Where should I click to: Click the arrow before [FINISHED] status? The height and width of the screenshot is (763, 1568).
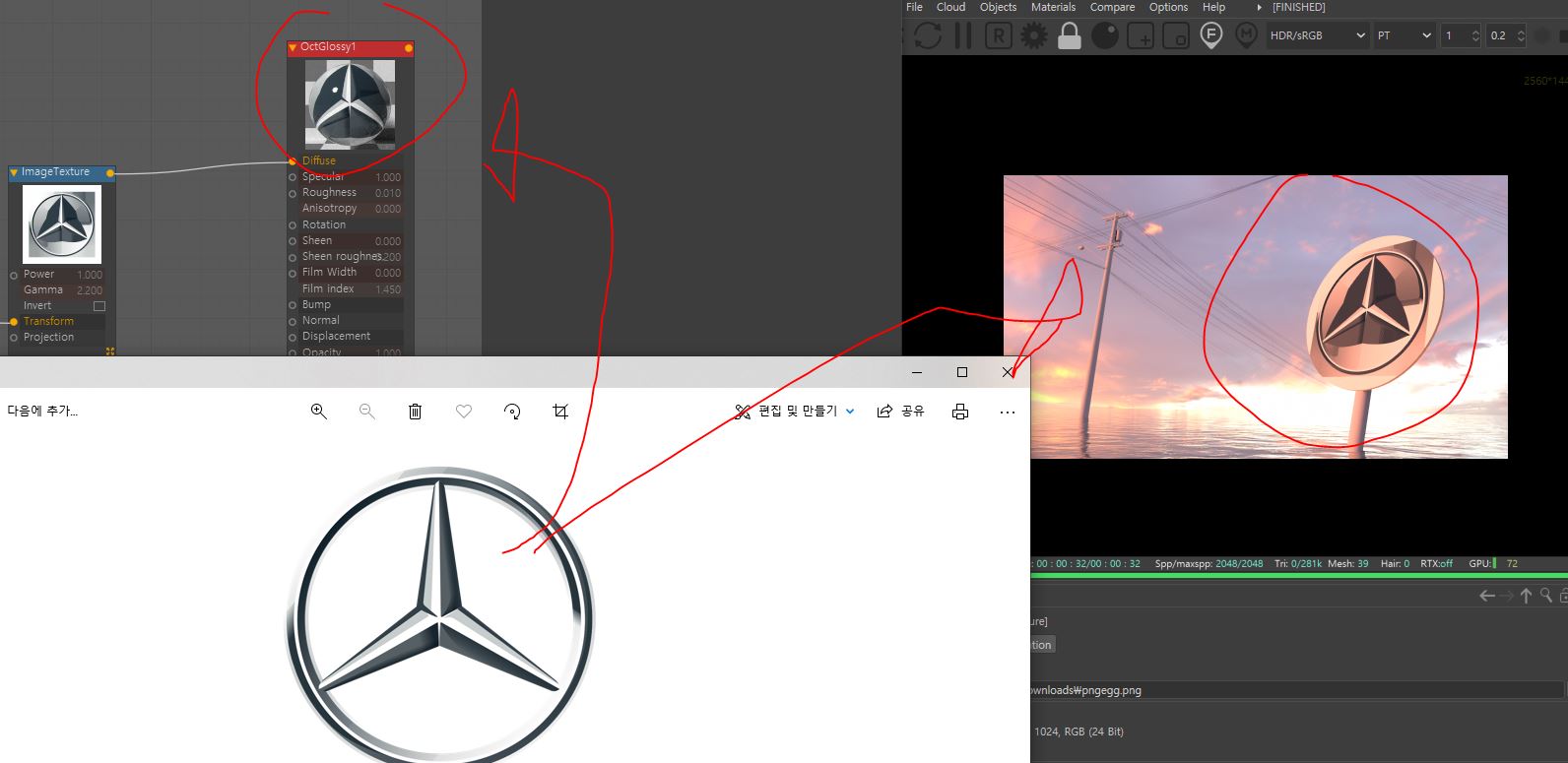(1259, 8)
